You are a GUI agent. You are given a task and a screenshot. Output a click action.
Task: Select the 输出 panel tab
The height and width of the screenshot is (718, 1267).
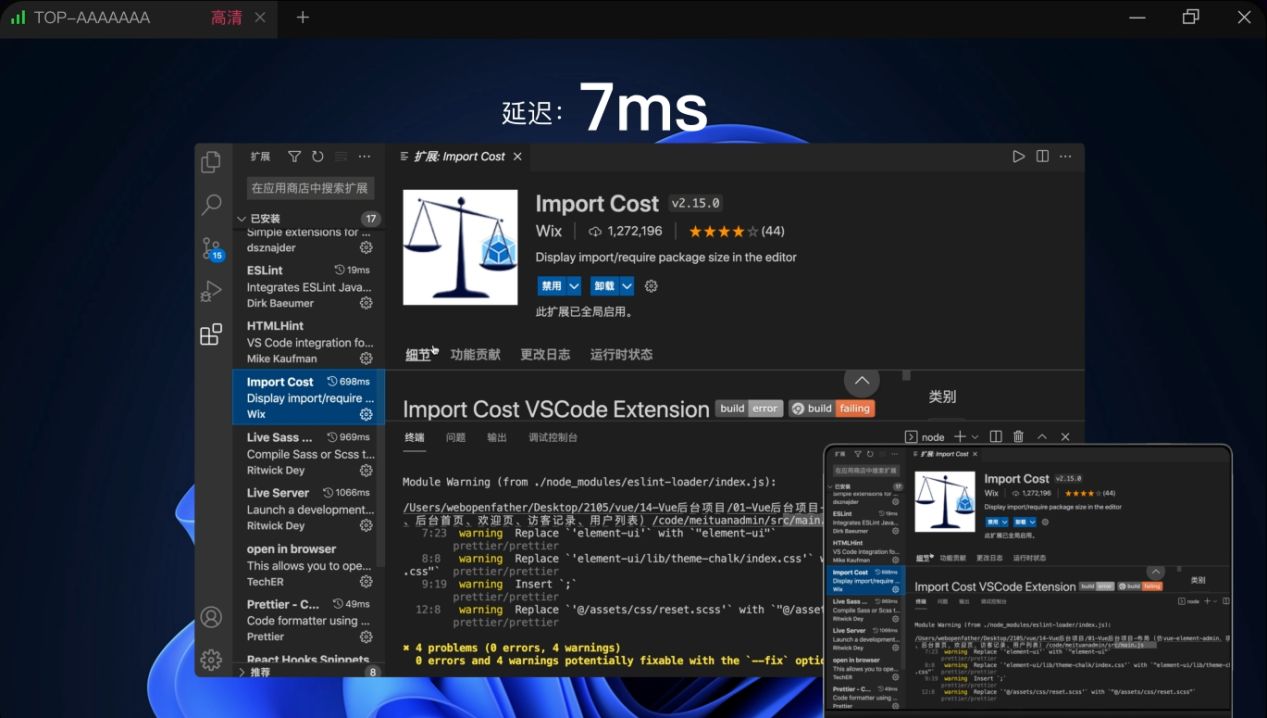tap(497, 437)
